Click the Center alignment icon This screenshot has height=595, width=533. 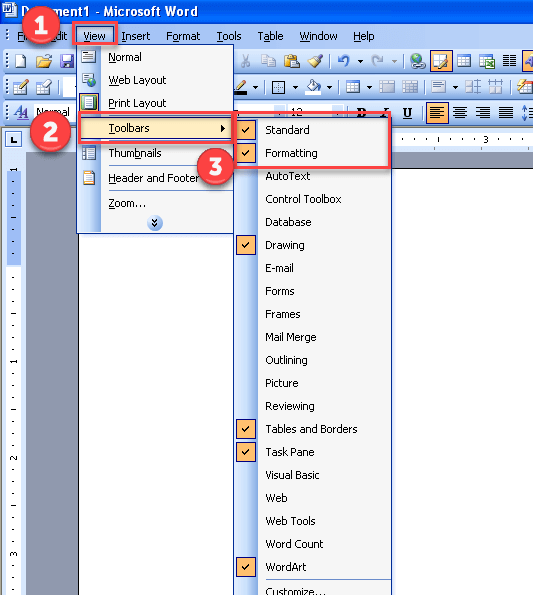(460, 113)
